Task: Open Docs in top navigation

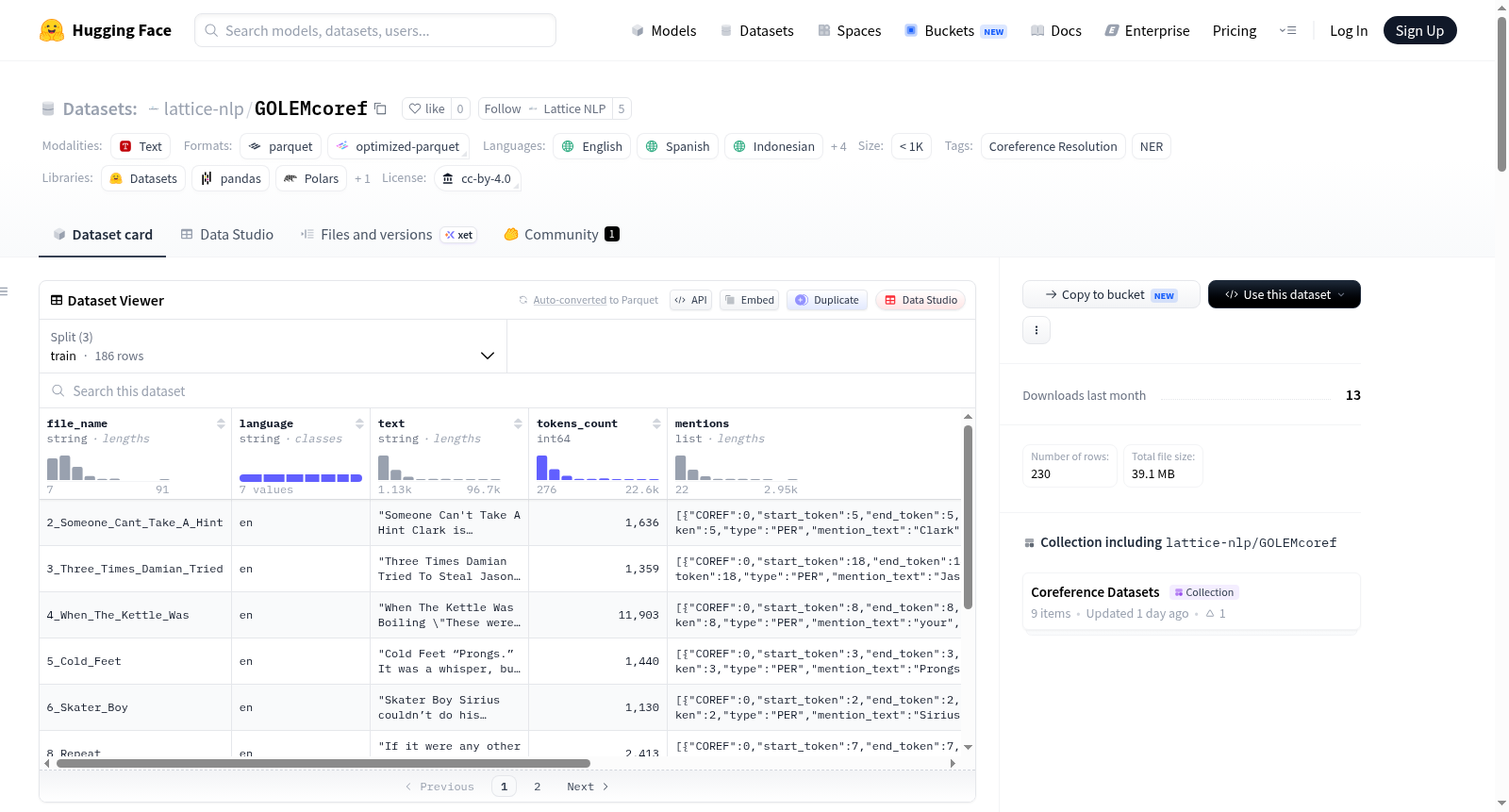Action: tap(1056, 30)
